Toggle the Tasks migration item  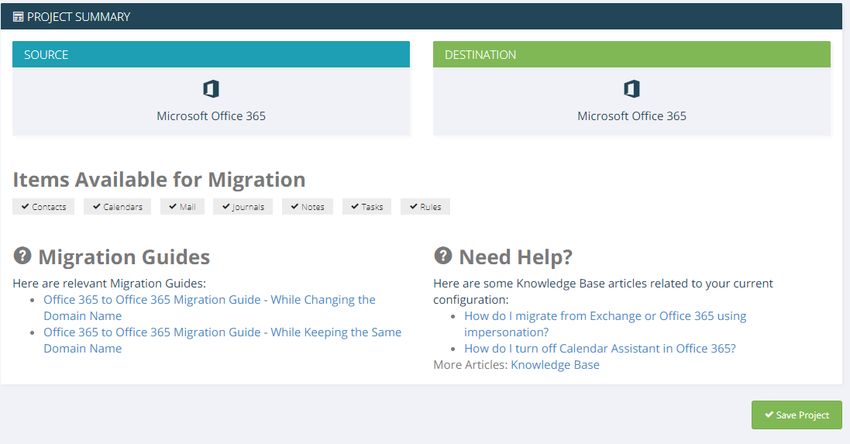point(366,207)
